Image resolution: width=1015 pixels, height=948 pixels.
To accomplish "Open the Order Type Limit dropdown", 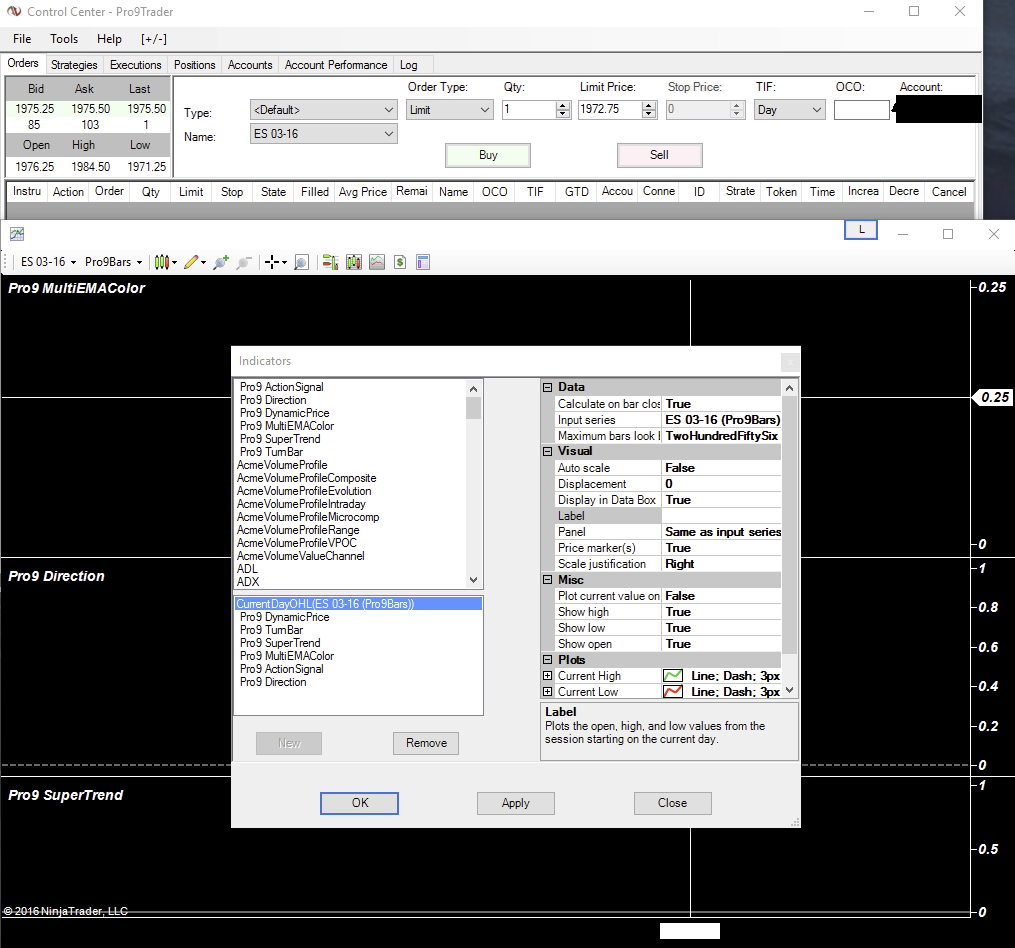I will pos(450,110).
